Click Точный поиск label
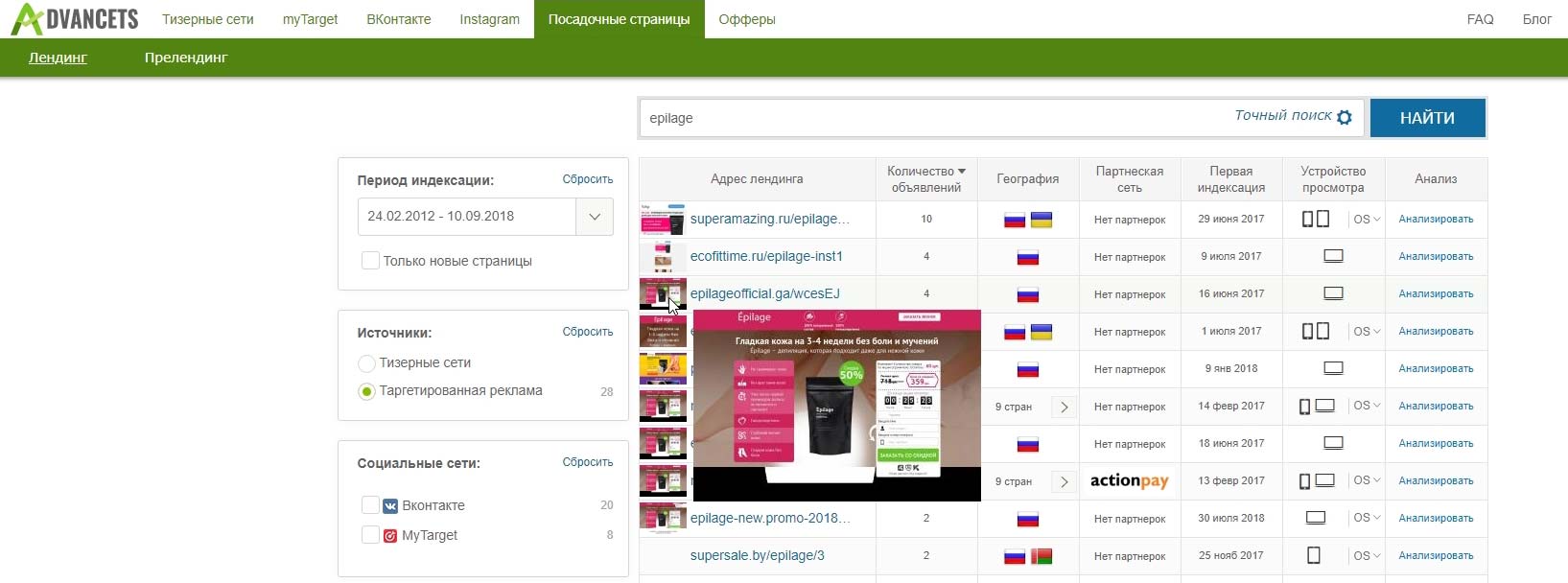The width and height of the screenshot is (1568, 583). click(1282, 115)
